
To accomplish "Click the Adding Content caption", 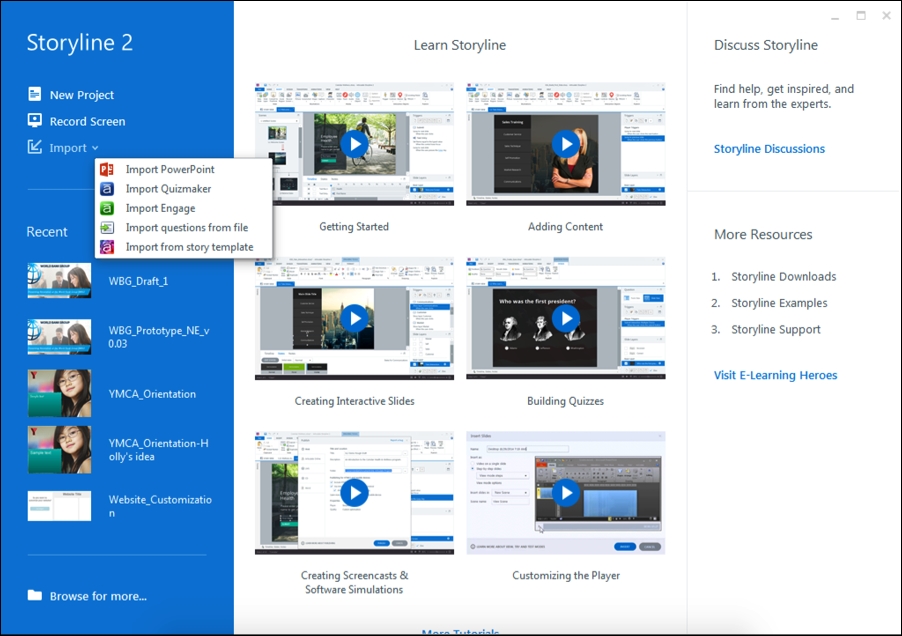I will coord(565,227).
